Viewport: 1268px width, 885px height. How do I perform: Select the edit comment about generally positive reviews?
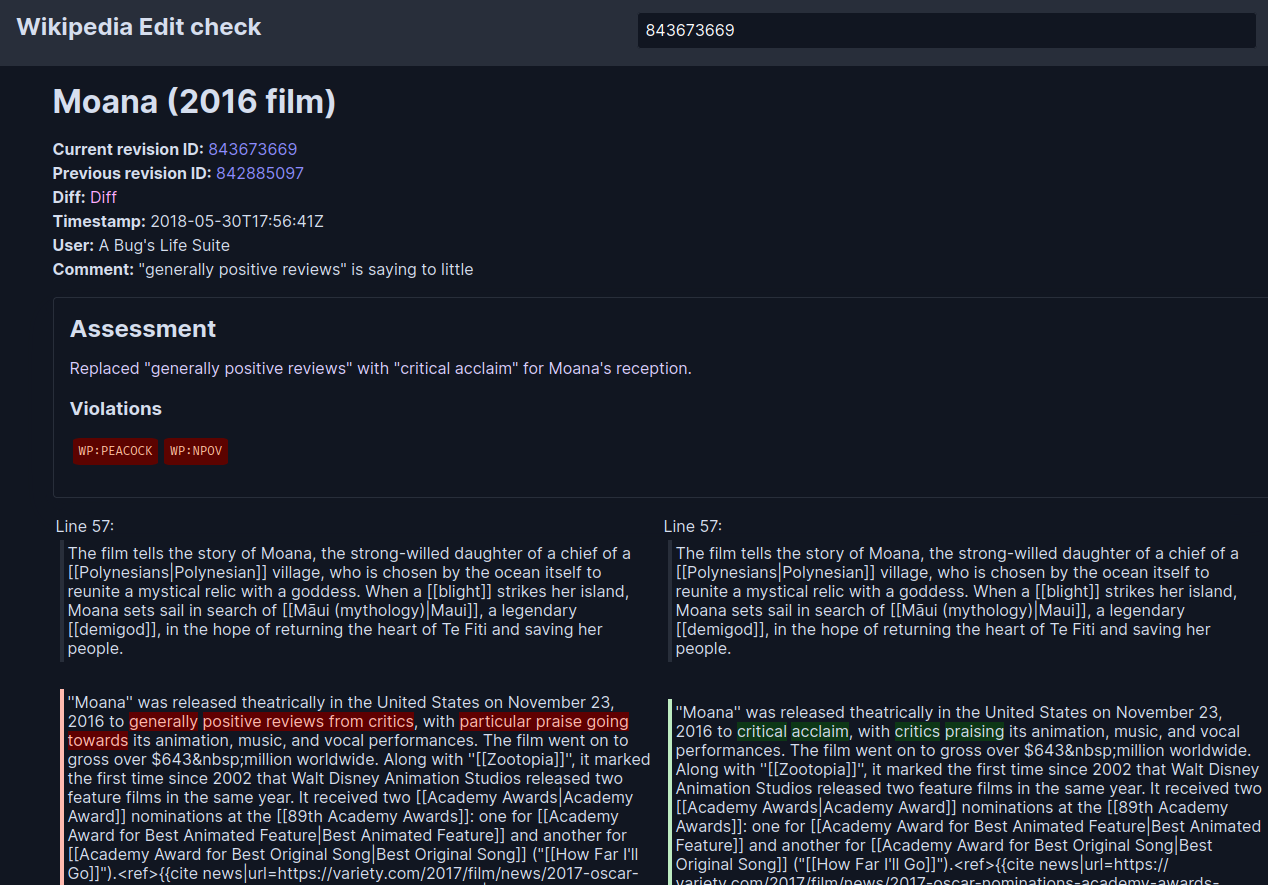click(306, 269)
